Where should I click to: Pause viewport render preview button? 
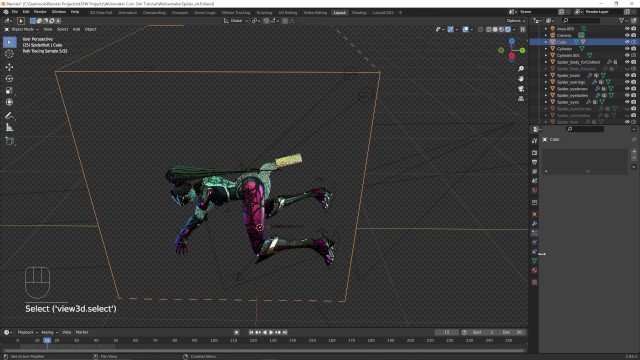(522, 29)
